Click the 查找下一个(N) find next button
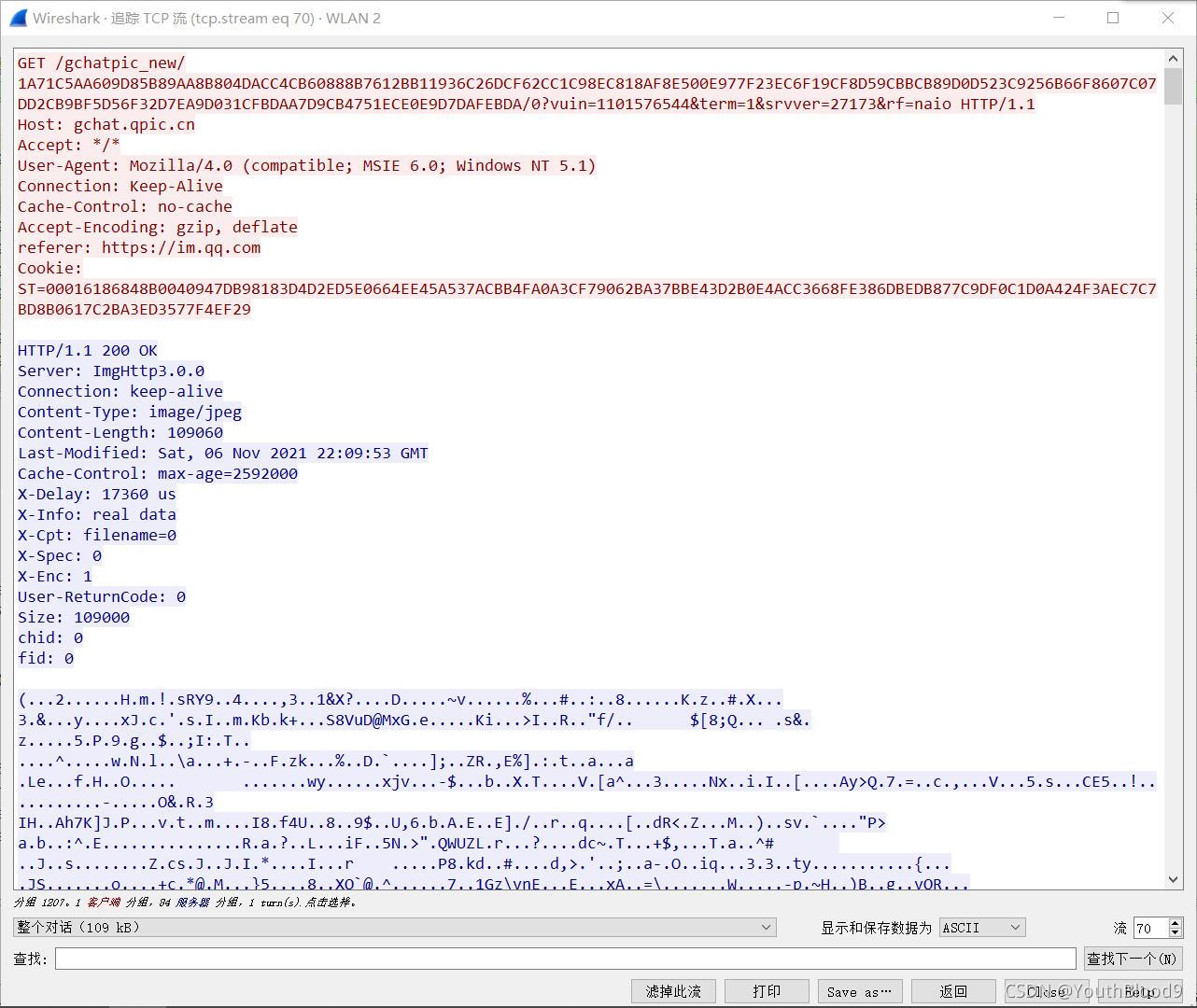Screen dimensions: 1197x1008 tap(1134, 959)
